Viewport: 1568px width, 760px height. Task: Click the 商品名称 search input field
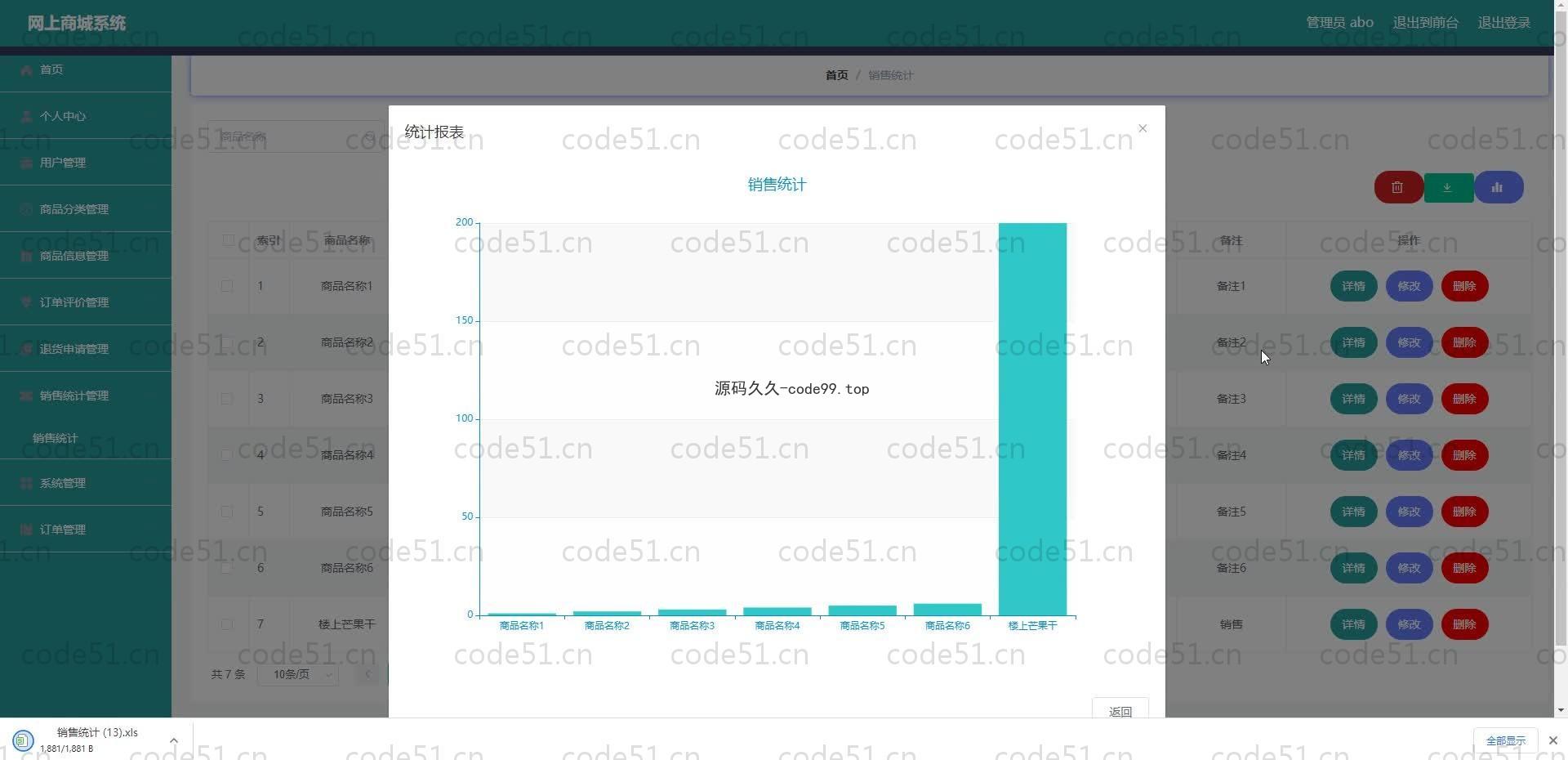pyautogui.click(x=294, y=136)
